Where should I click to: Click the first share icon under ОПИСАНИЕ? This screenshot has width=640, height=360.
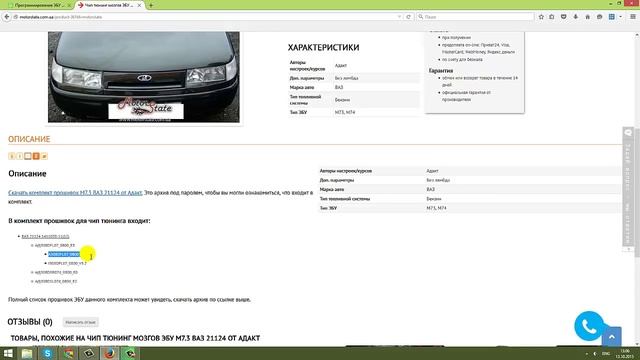11,156
